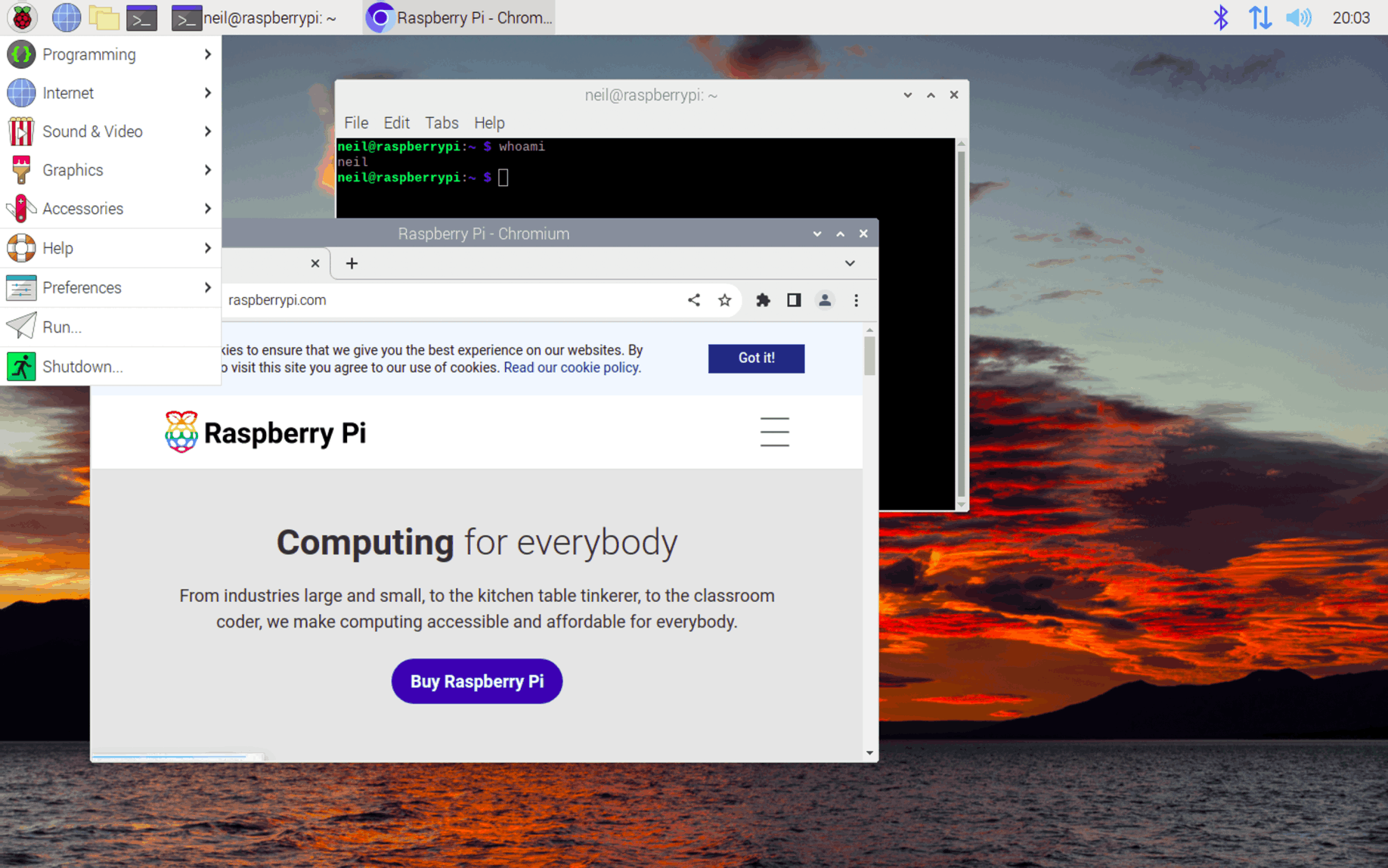The width and height of the screenshot is (1388, 868).
Task: Expand the Sound & Video submenu arrow
Action: point(207,132)
